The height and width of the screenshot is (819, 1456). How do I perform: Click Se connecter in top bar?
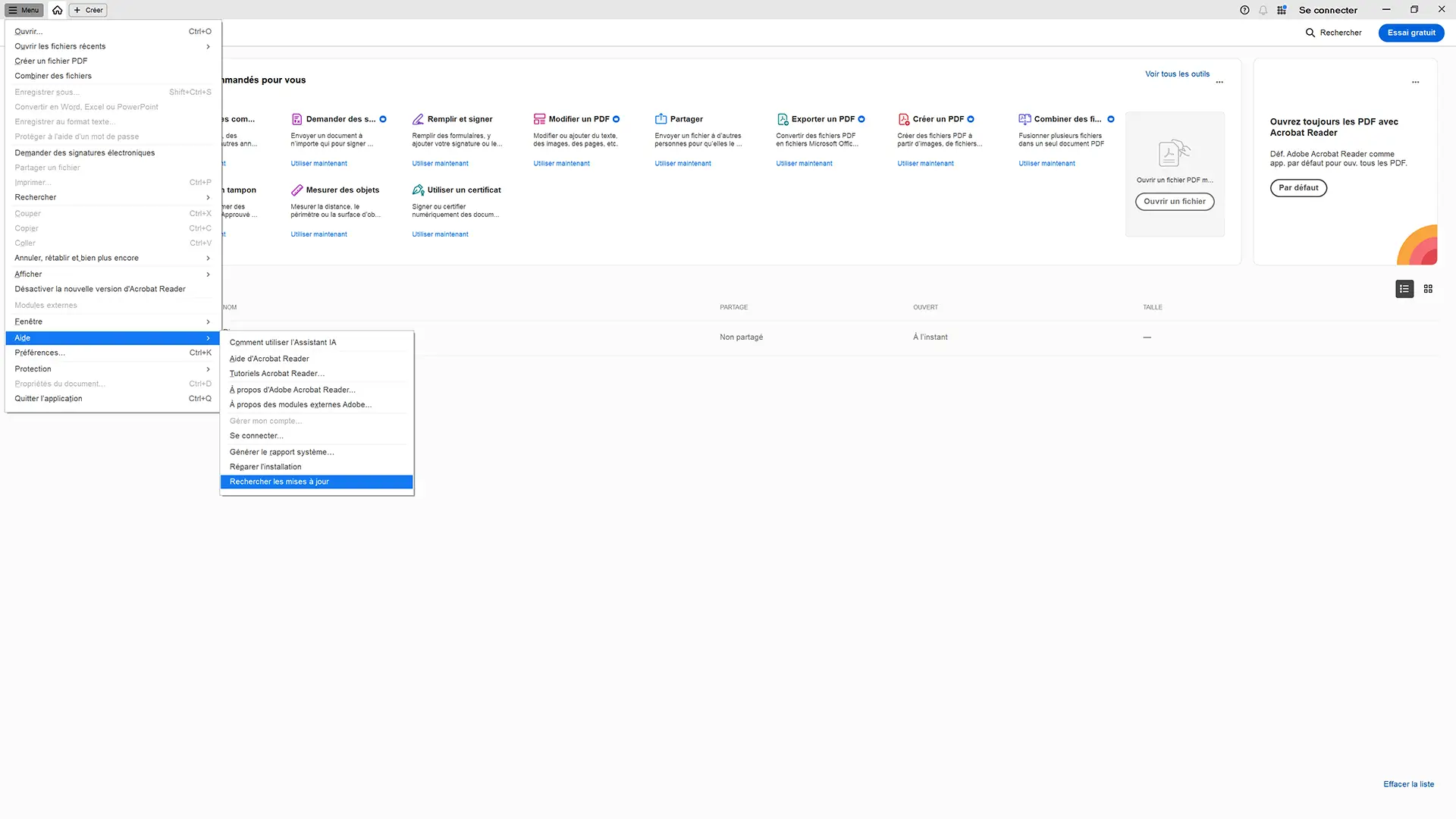point(1328,10)
